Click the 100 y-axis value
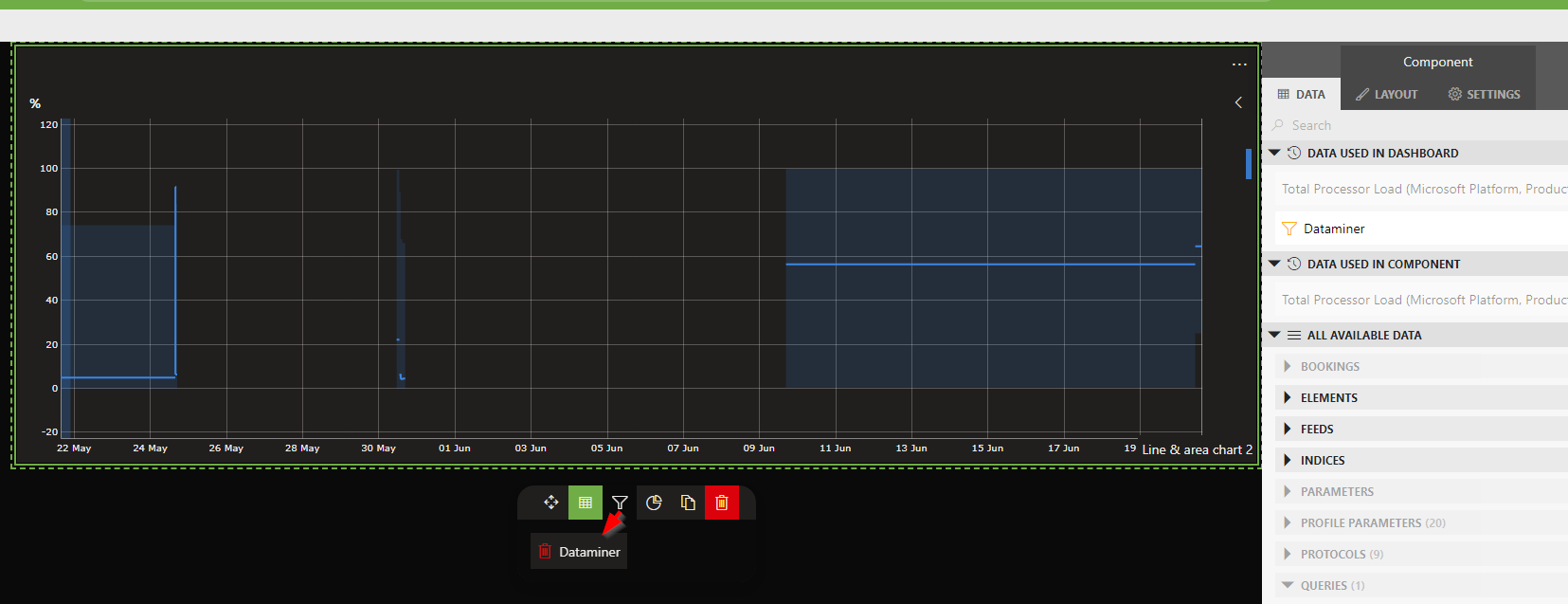The image size is (1568, 604). (x=48, y=168)
